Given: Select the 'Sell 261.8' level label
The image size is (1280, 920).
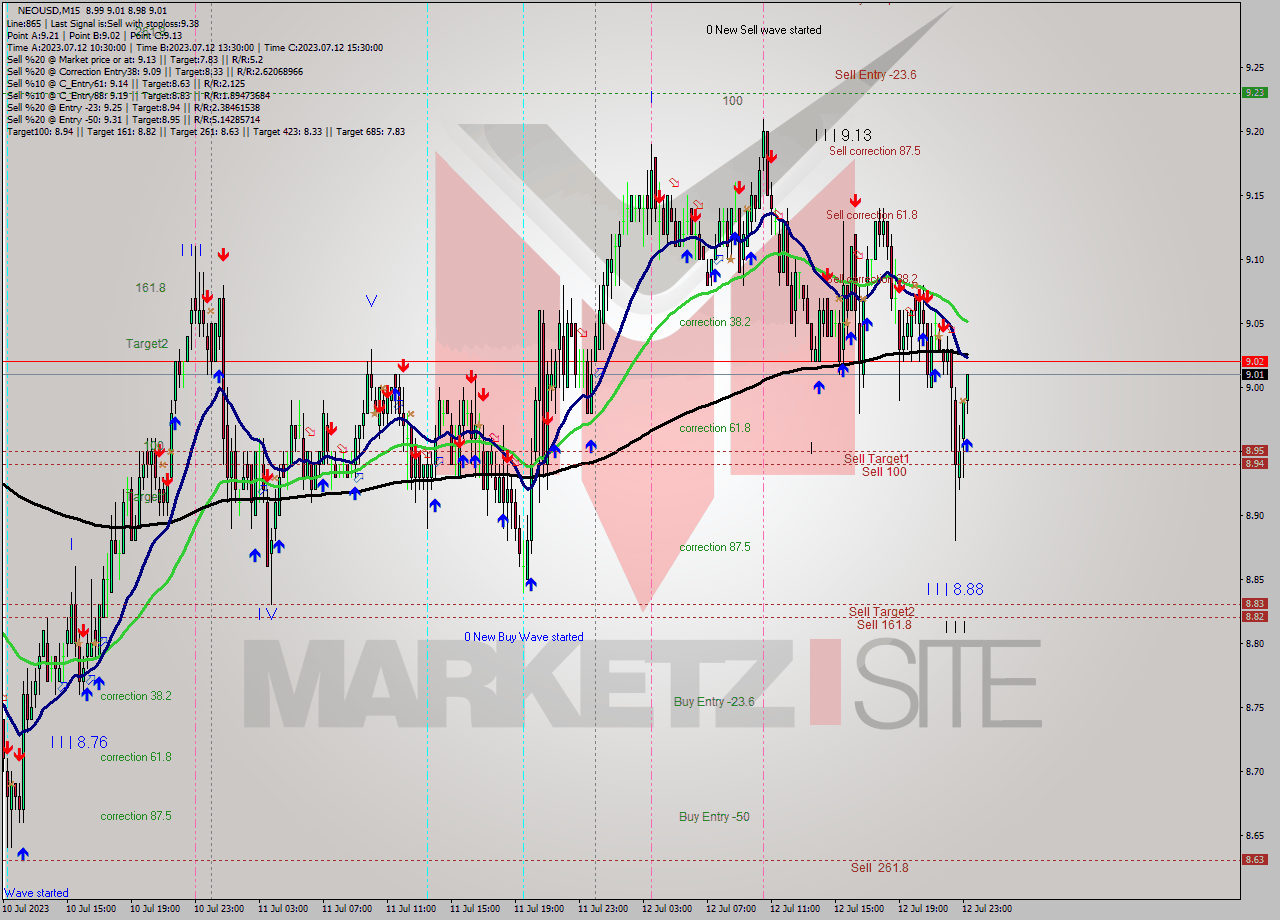Looking at the screenshot, I should 880,868.
